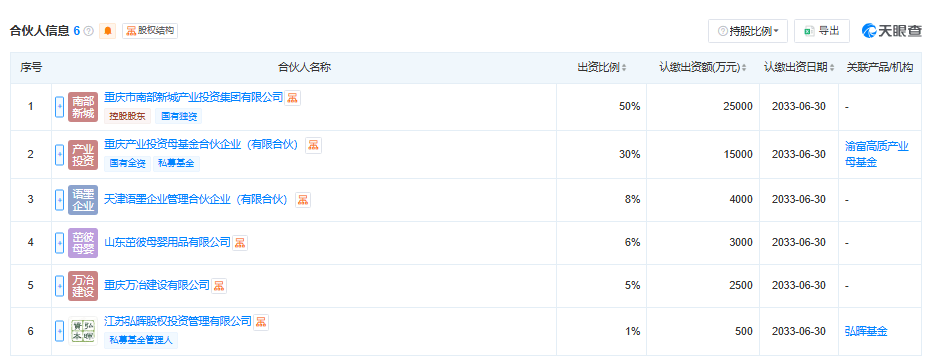Click structure icon next to 山东茁彼母婴用品

(x=239, y=242)
